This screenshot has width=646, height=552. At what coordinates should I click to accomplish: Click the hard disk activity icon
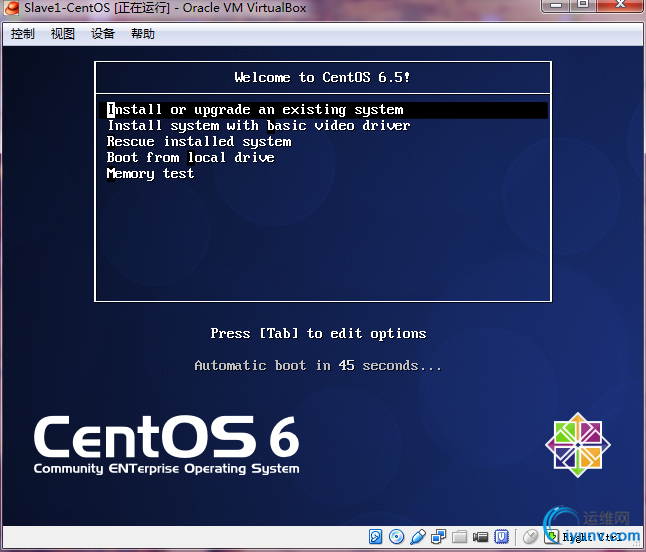coord(375,536)
